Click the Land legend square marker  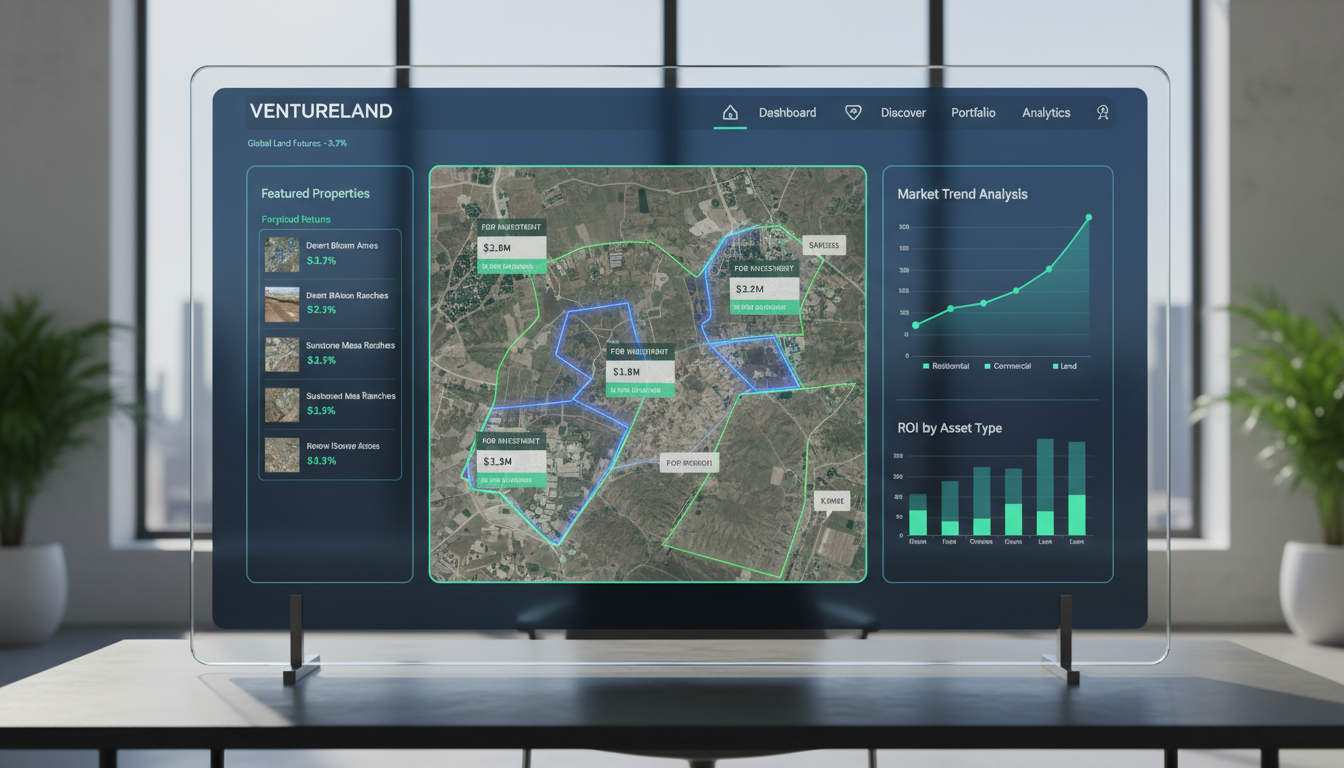1055,367
